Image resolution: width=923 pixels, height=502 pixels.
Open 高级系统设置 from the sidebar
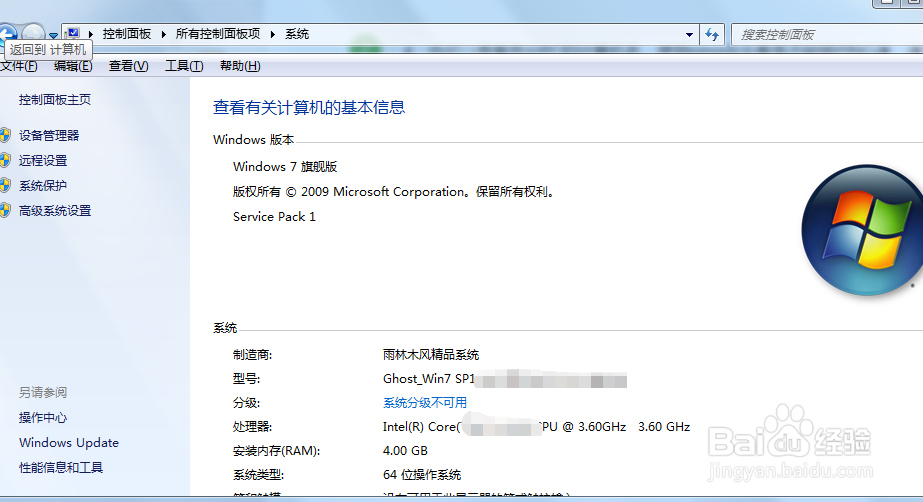coord(55,211)
